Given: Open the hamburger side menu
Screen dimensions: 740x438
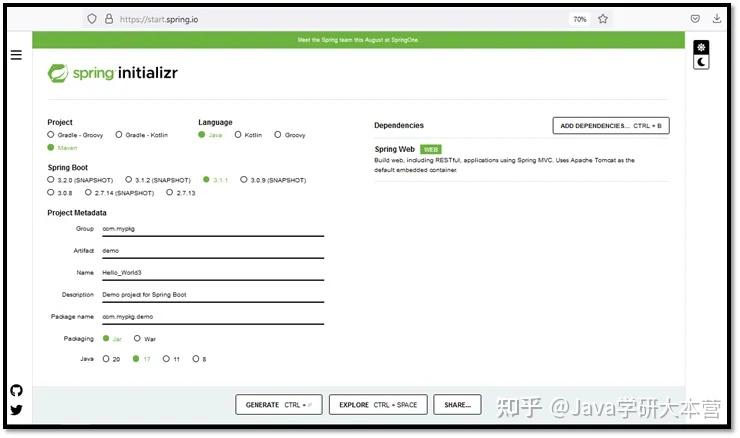Looking at the screenshot, I should coord(16,55).
